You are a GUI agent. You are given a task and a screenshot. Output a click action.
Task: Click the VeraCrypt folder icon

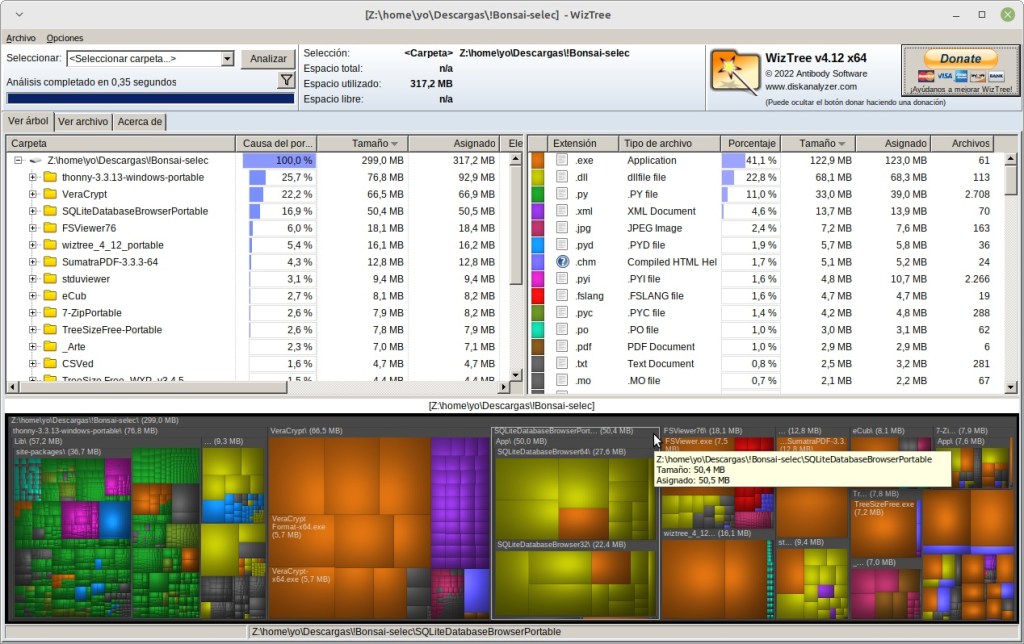coord(49,194)
